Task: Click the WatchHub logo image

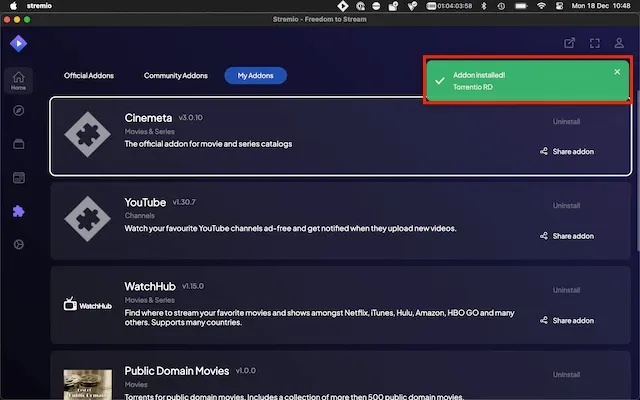Action: pyautogui.click(x=87, y=304)
